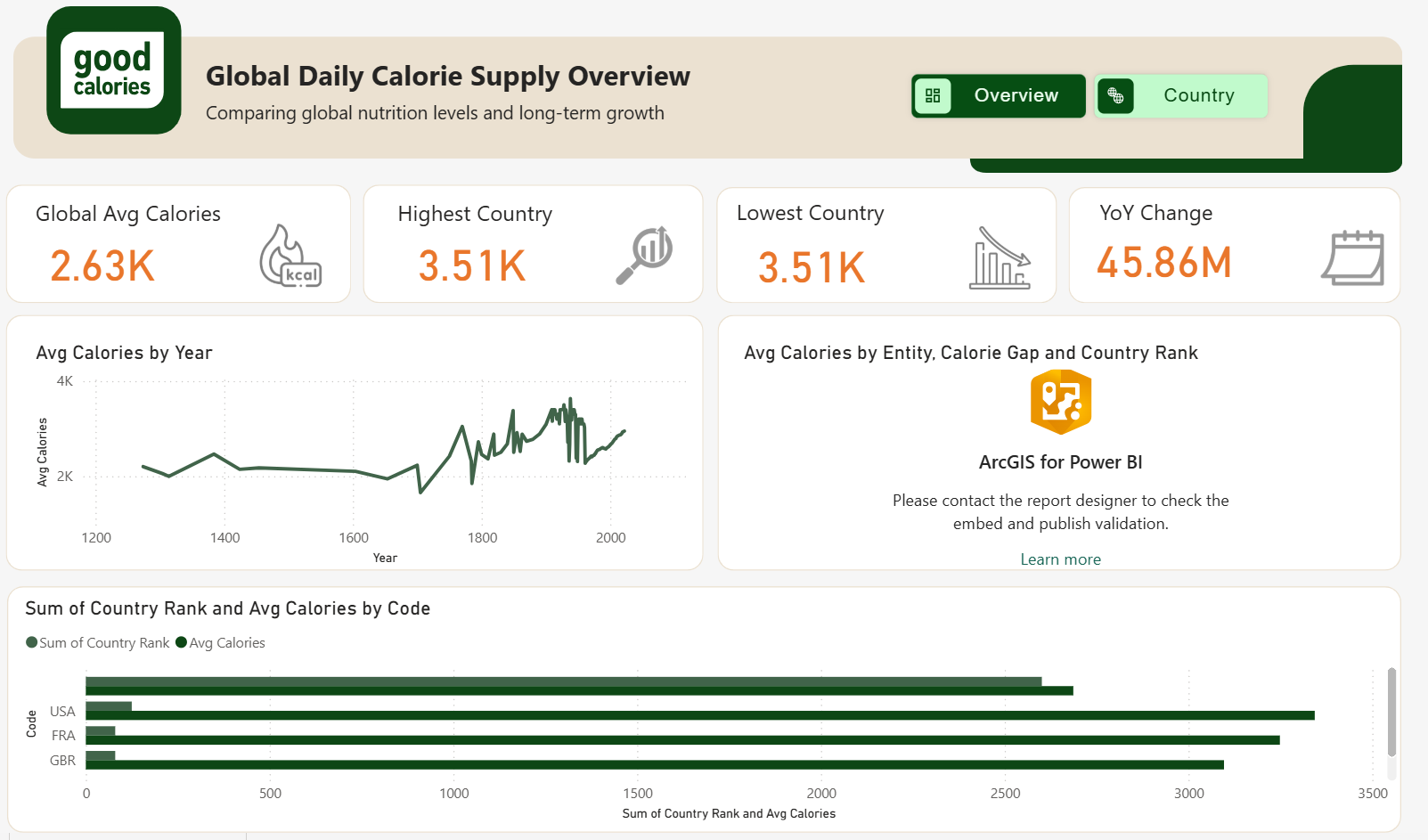Click the Comparing global nutrition levels subtitle

pyautogui.click(x=435, y=113)
